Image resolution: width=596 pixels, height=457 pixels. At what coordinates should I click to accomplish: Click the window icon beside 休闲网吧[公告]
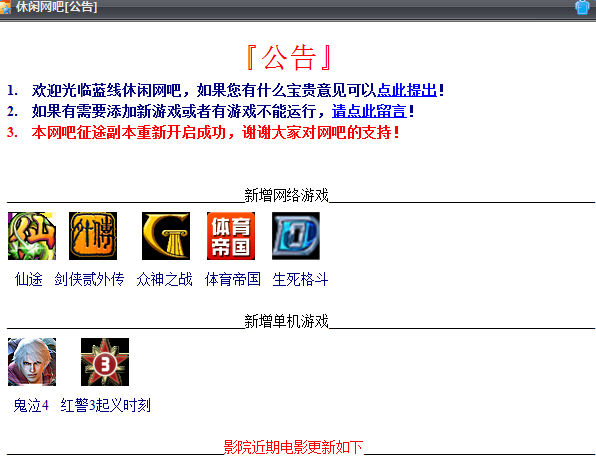click(5, 7)
